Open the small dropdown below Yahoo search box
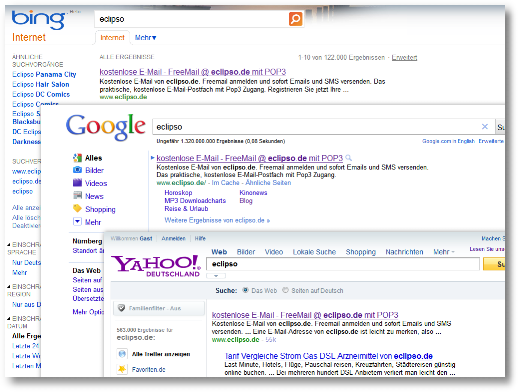 tap(216, 276)
